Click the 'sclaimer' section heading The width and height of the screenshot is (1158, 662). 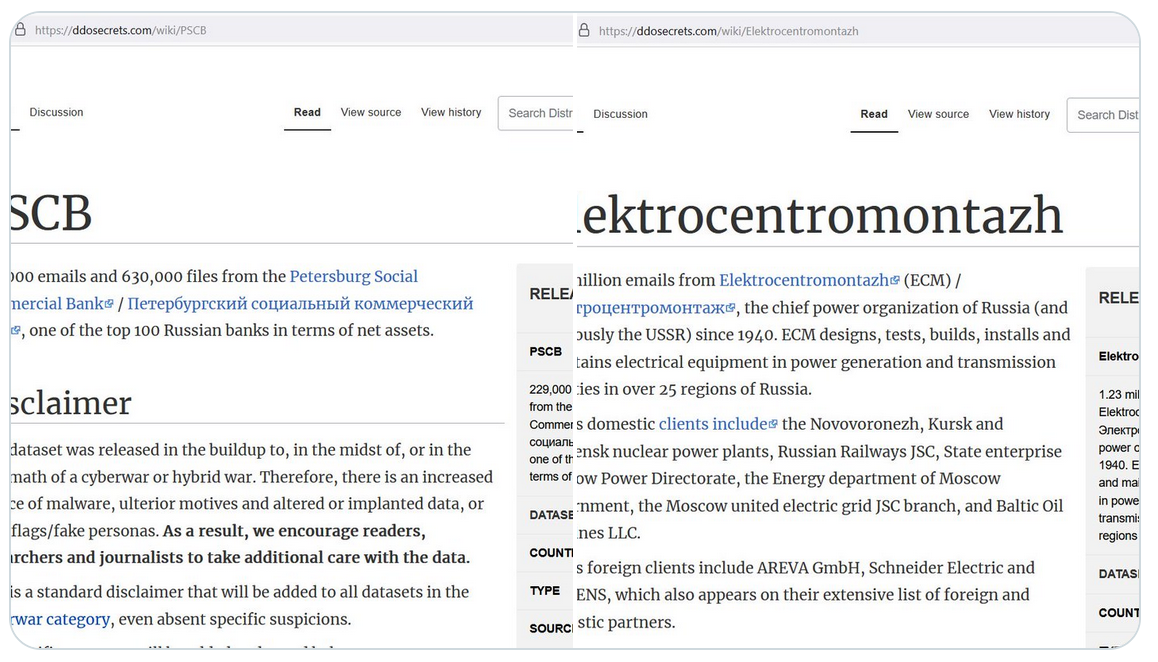pos(71,403)
